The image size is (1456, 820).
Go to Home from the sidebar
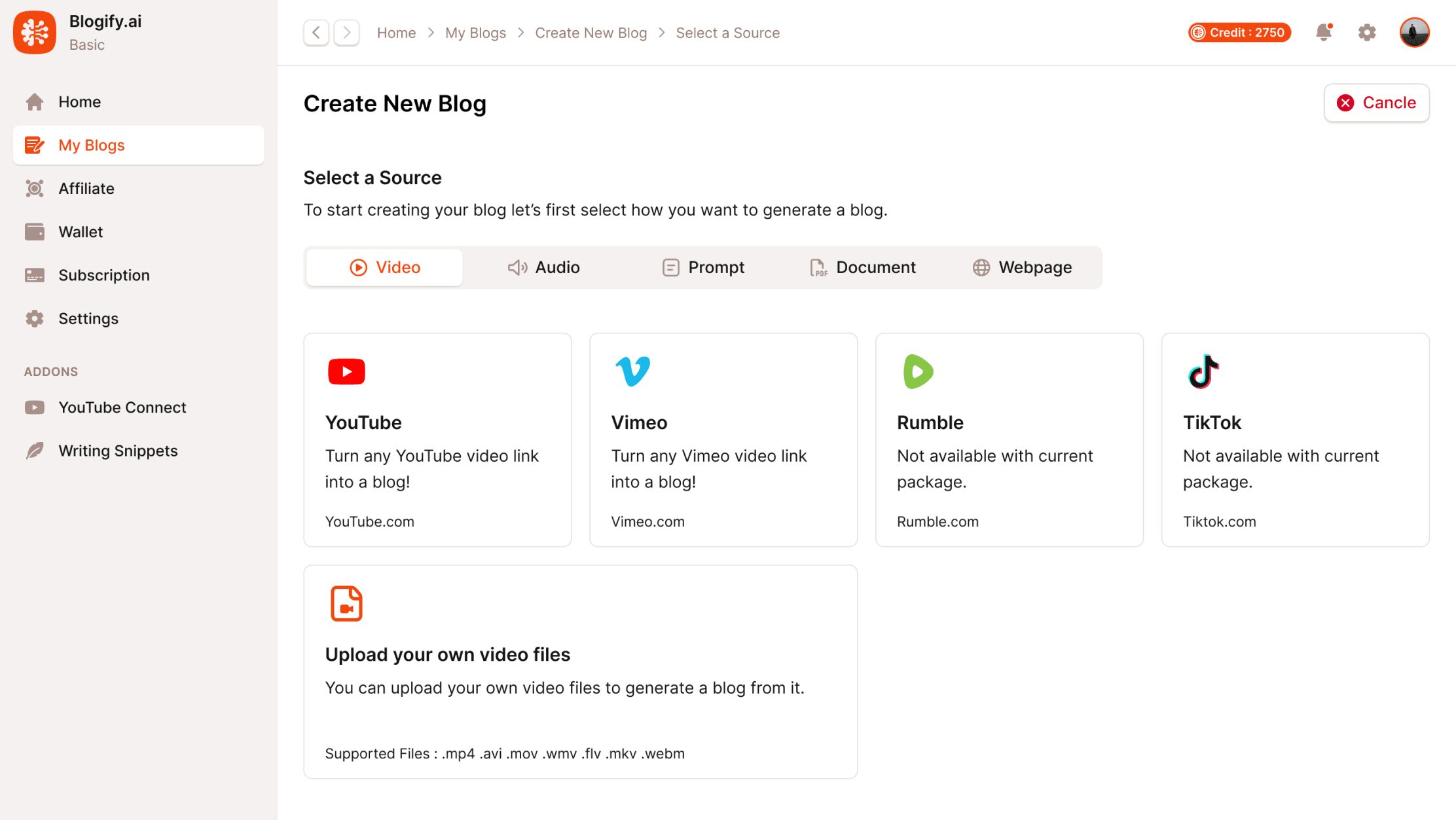(x=79, y=102)
